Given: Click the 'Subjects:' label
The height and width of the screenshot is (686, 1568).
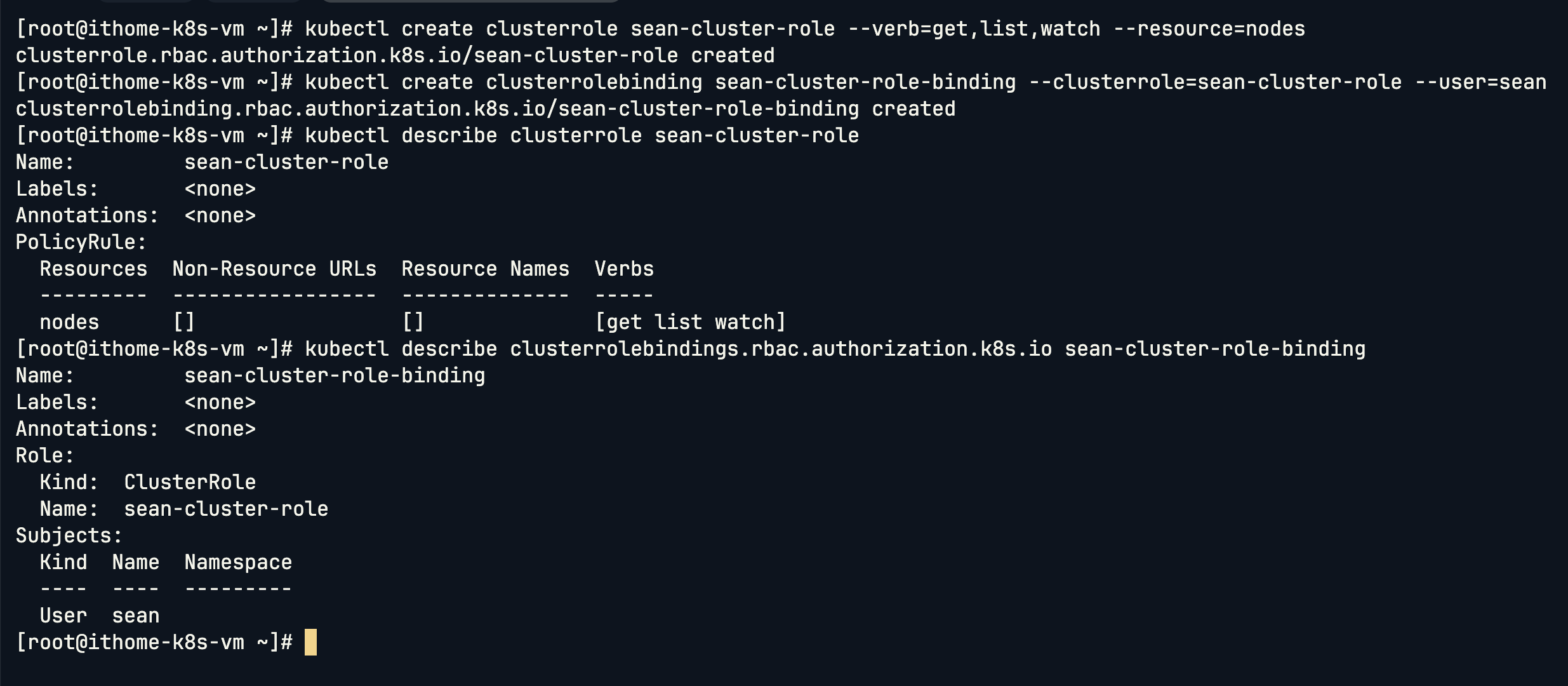Looking at the screenshot, I should pos(69,535).
